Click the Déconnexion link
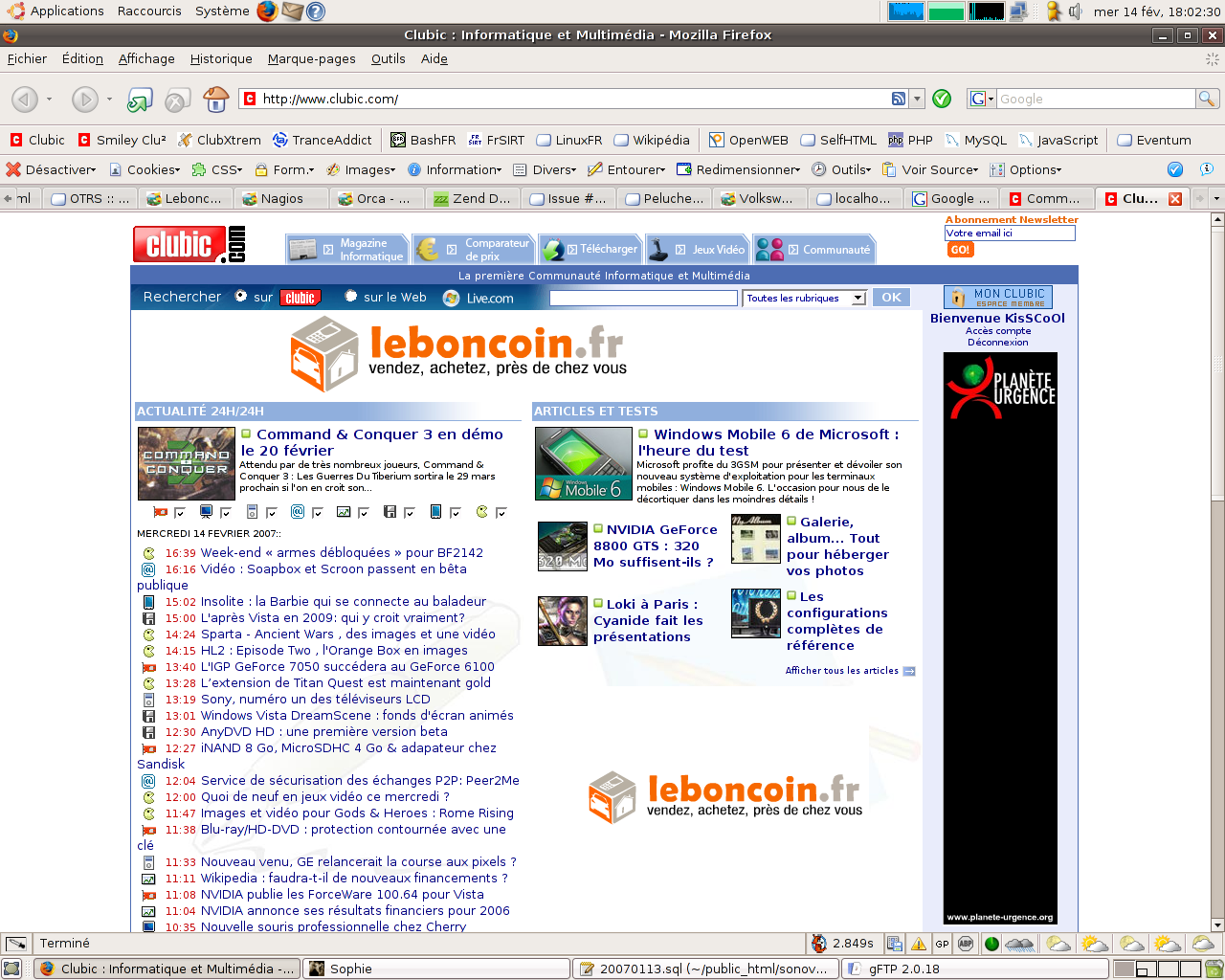Image resolution: width=1225 pixels, height=980 pixels. point(997,343)
